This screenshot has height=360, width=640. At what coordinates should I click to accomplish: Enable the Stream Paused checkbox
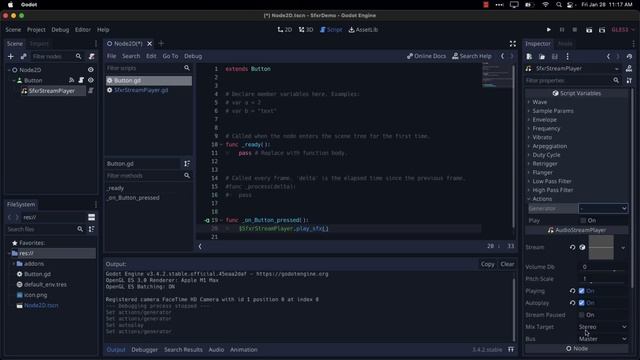coord(582,315)
